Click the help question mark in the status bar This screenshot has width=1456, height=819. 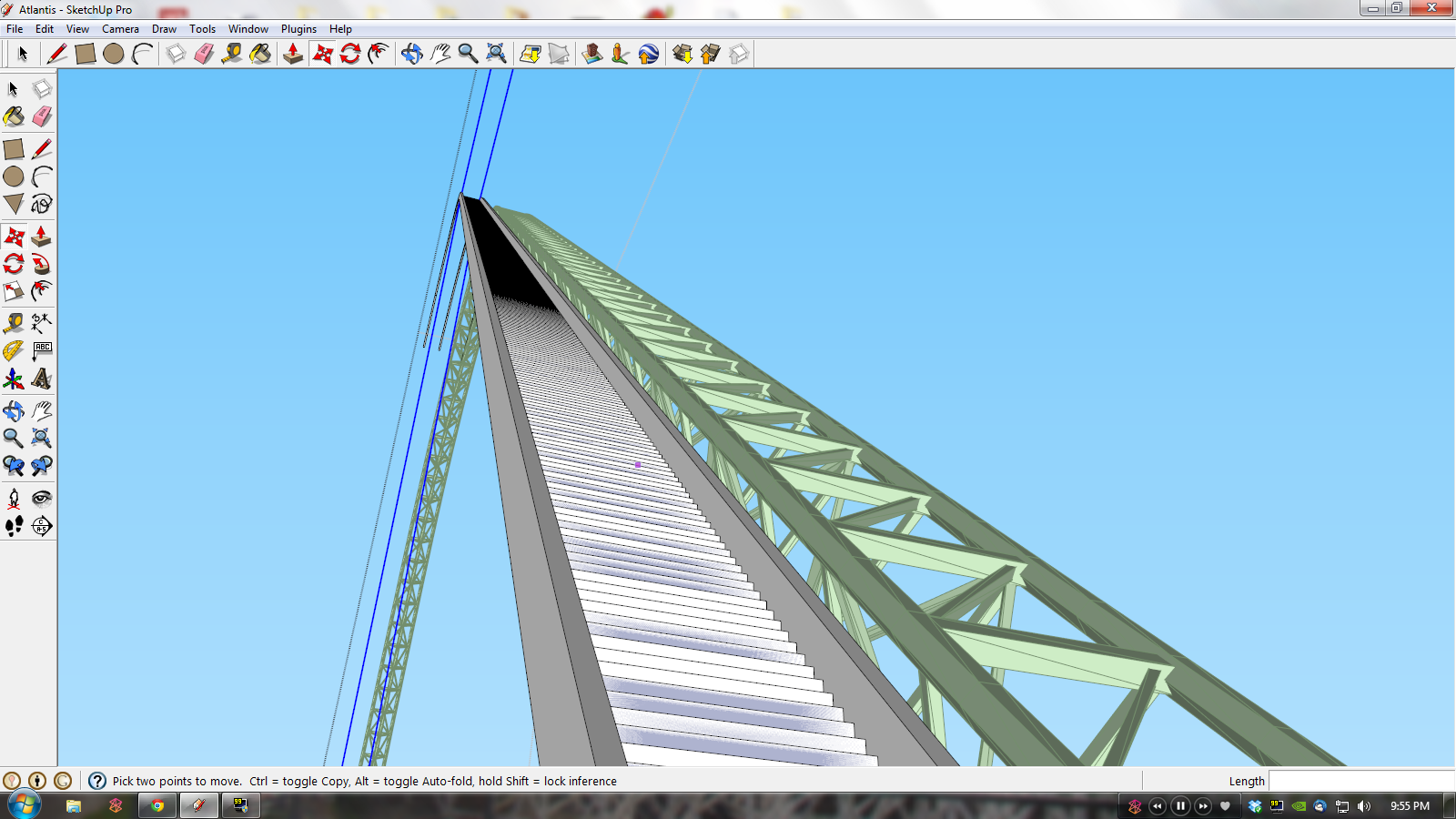tap(97, 781)
